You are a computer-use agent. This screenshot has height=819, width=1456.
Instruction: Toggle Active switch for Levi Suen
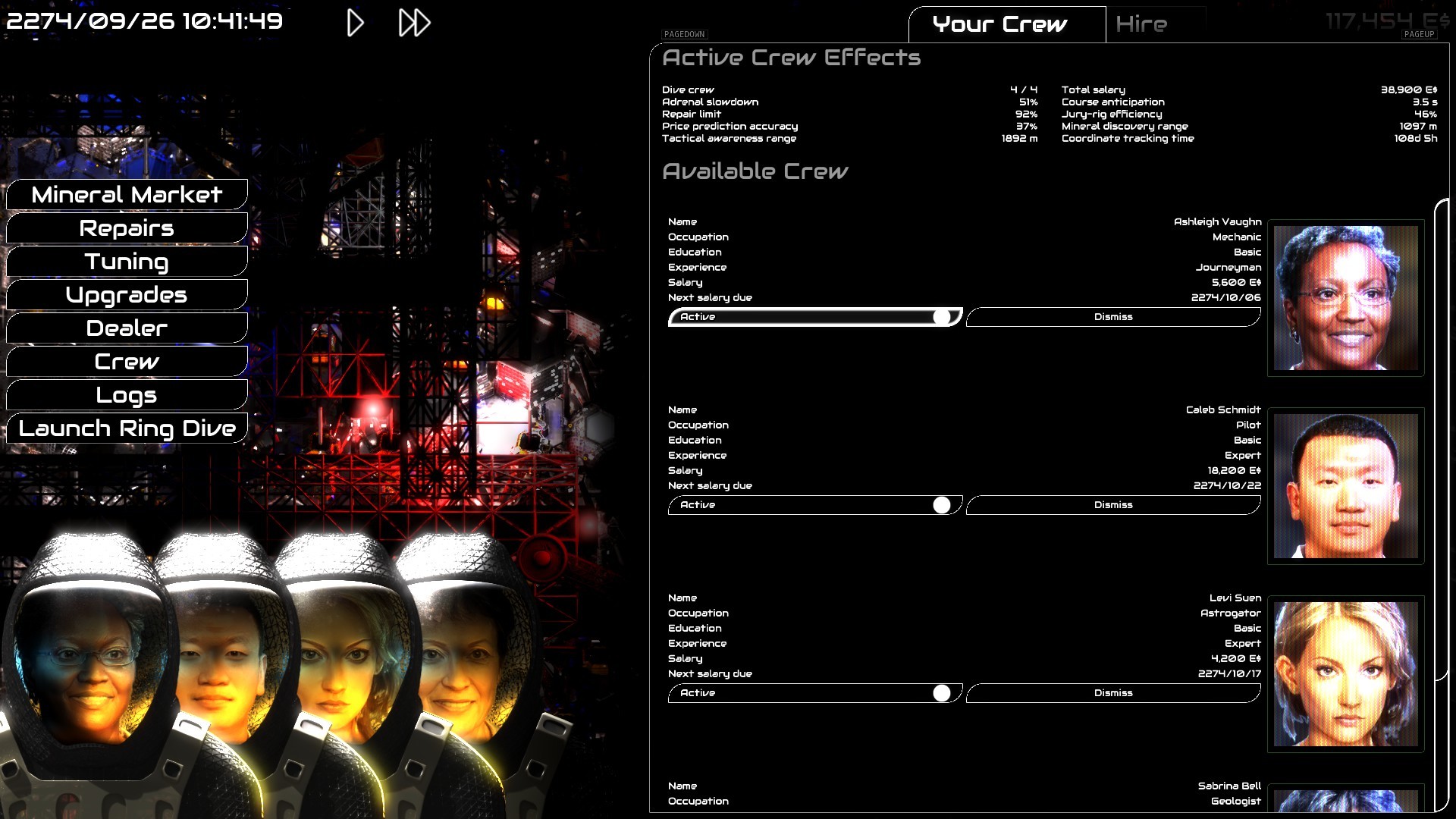pyautogui.click(x=814, y=693)
